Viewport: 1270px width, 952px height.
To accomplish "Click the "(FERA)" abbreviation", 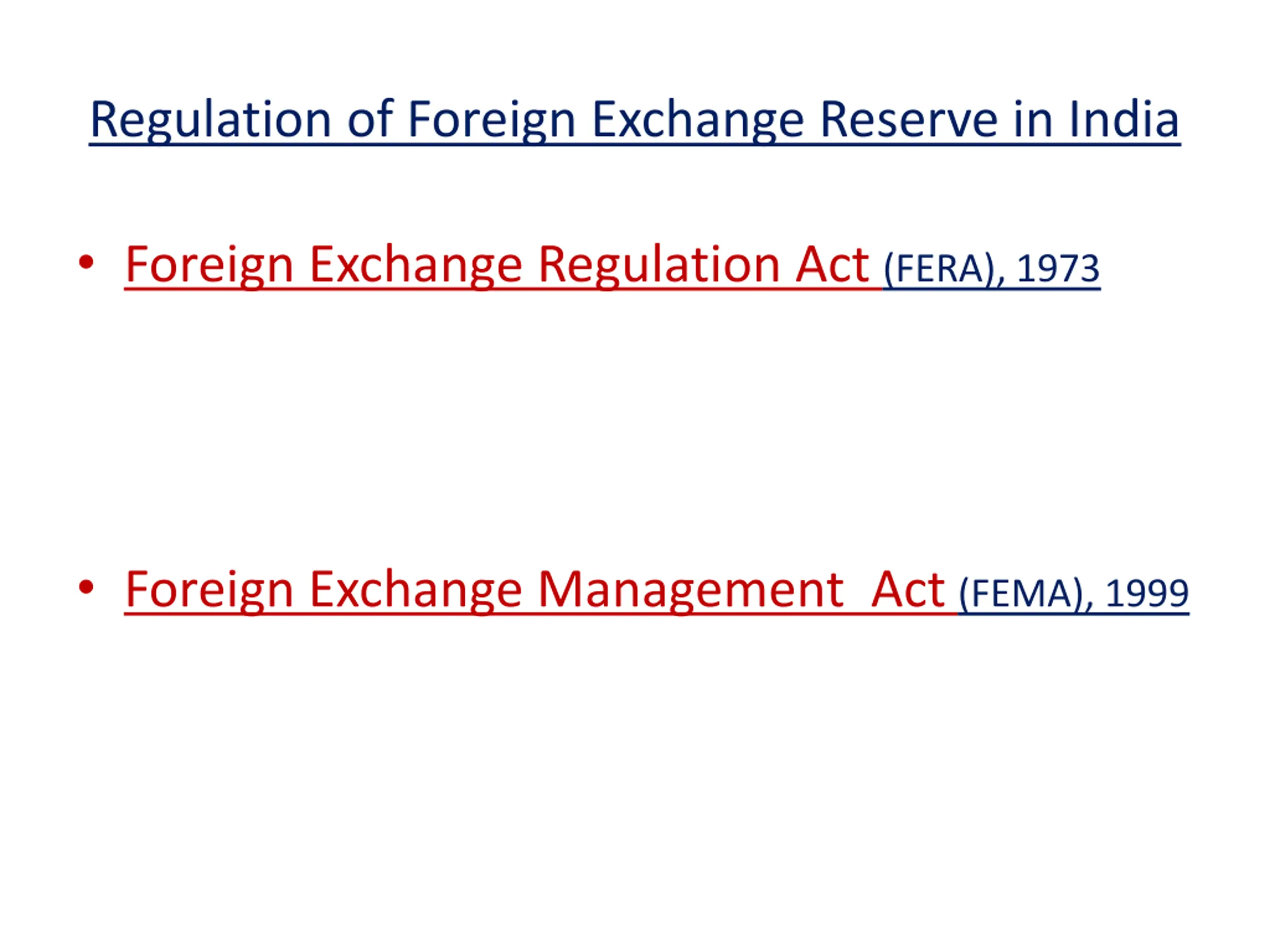I will click(939, 269).
